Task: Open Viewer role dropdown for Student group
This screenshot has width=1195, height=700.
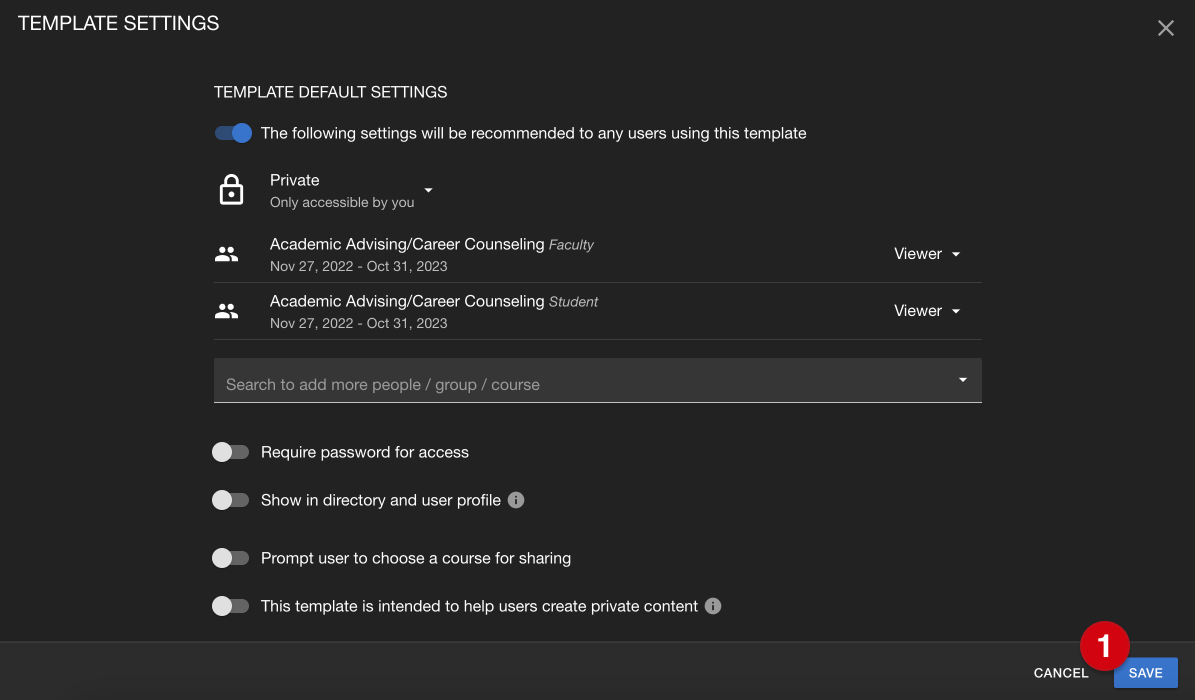Action: click(x=927, y=311)
